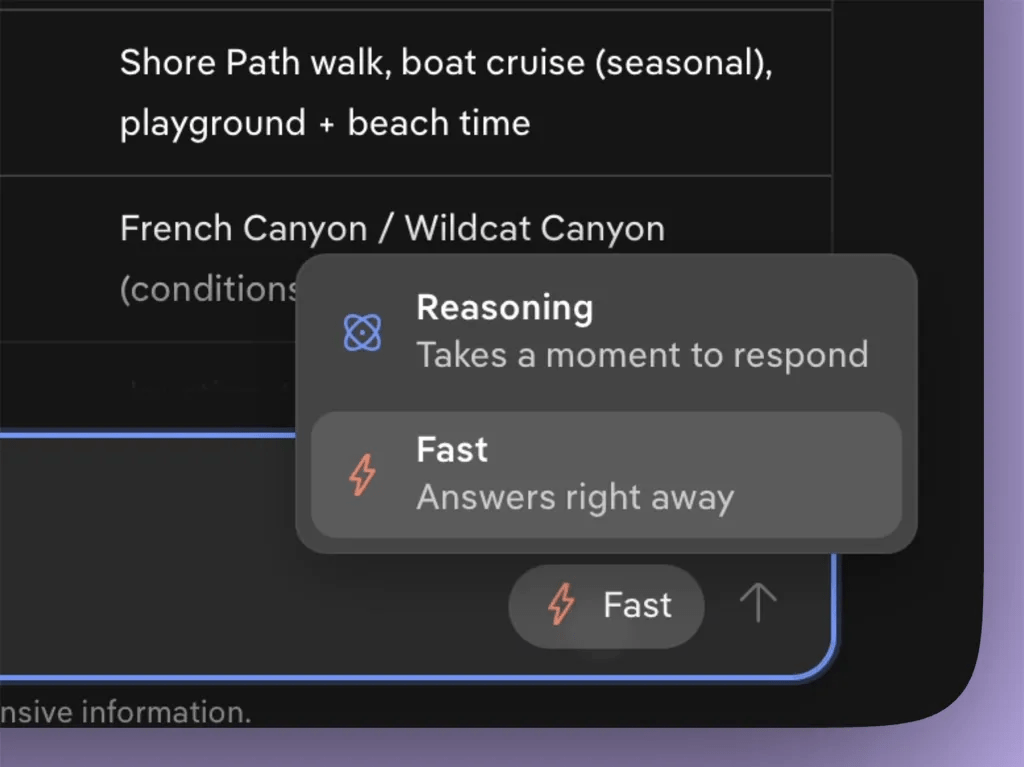Click the "Answers right away" description
This screenshot has width=1024, height=767.
pyautogui.click(x=575, y=497)
